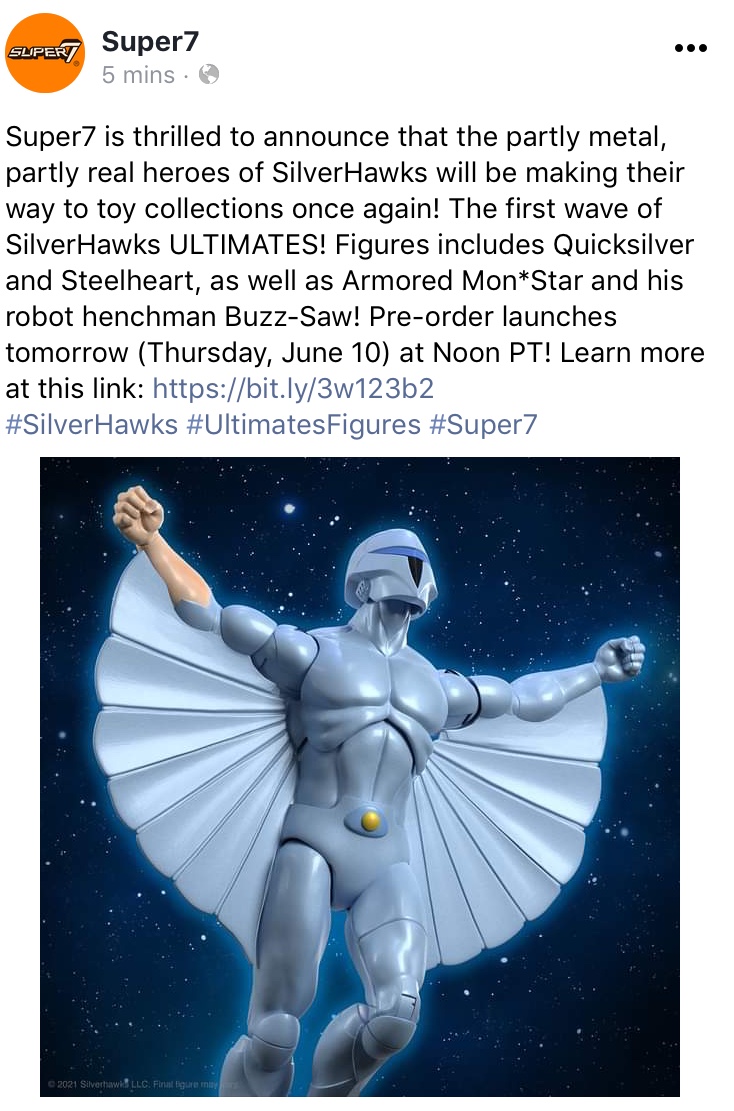
Task: Select the #SilverHawks hashtag
Action: click(x=91, y=424)
